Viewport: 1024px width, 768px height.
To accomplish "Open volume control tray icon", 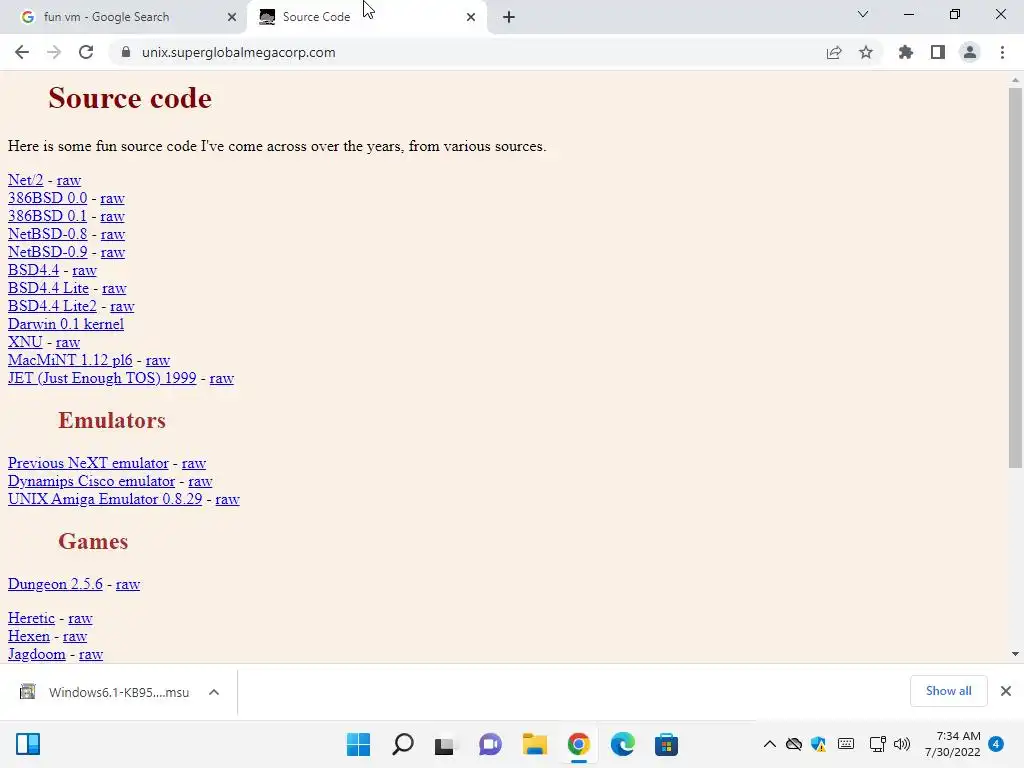I will pyautogui.click(x=902, y=744).
